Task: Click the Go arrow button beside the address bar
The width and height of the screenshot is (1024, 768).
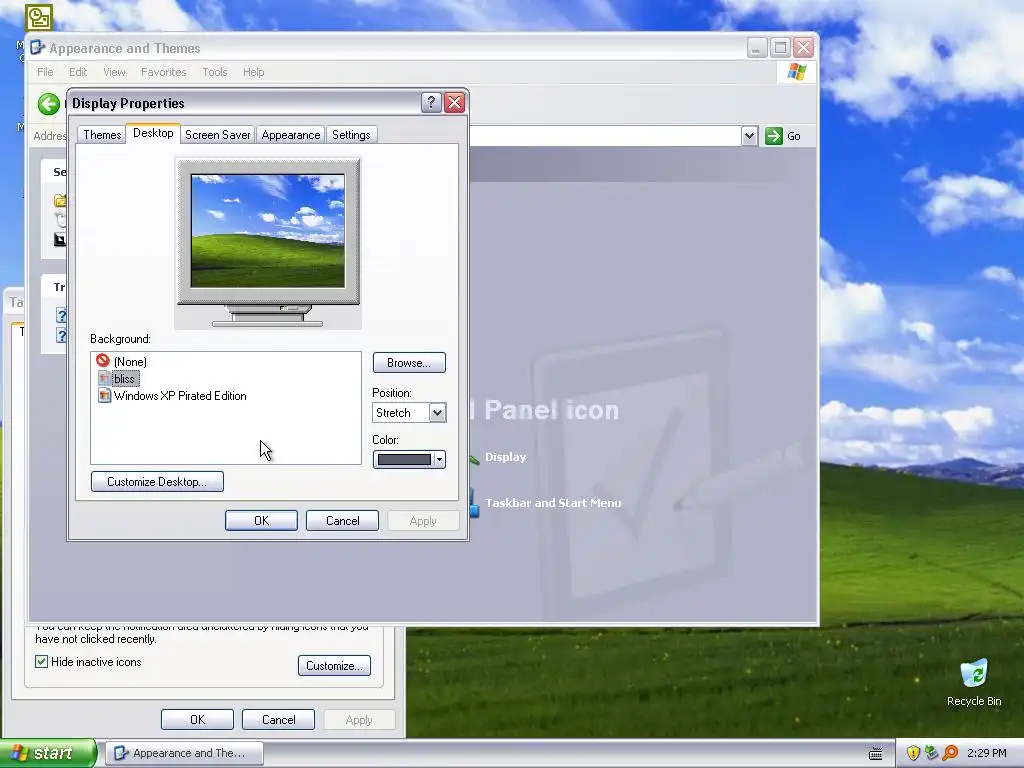Action: (774, 136)
